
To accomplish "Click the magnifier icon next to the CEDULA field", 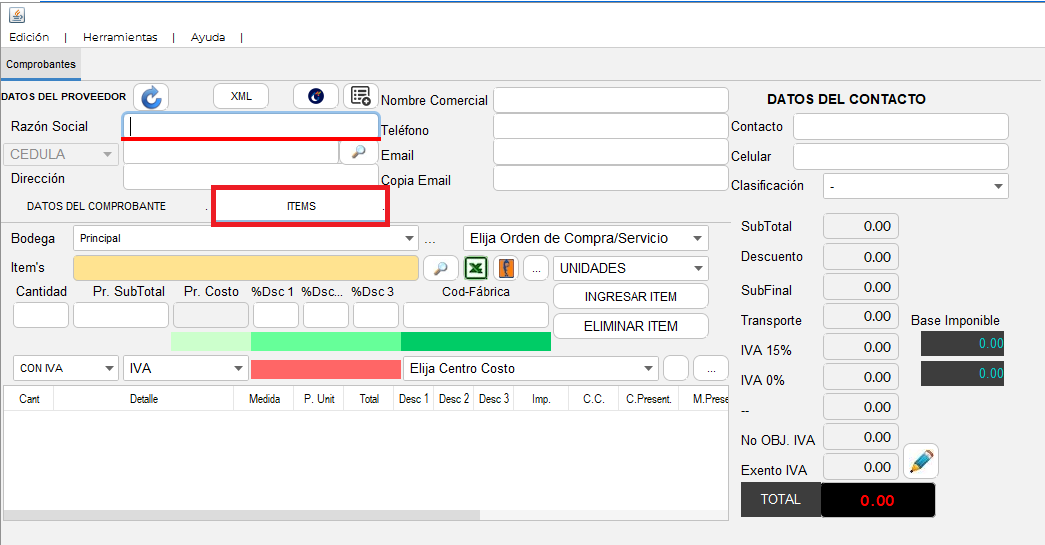I will pyautogui.click(x=359, y=153).
